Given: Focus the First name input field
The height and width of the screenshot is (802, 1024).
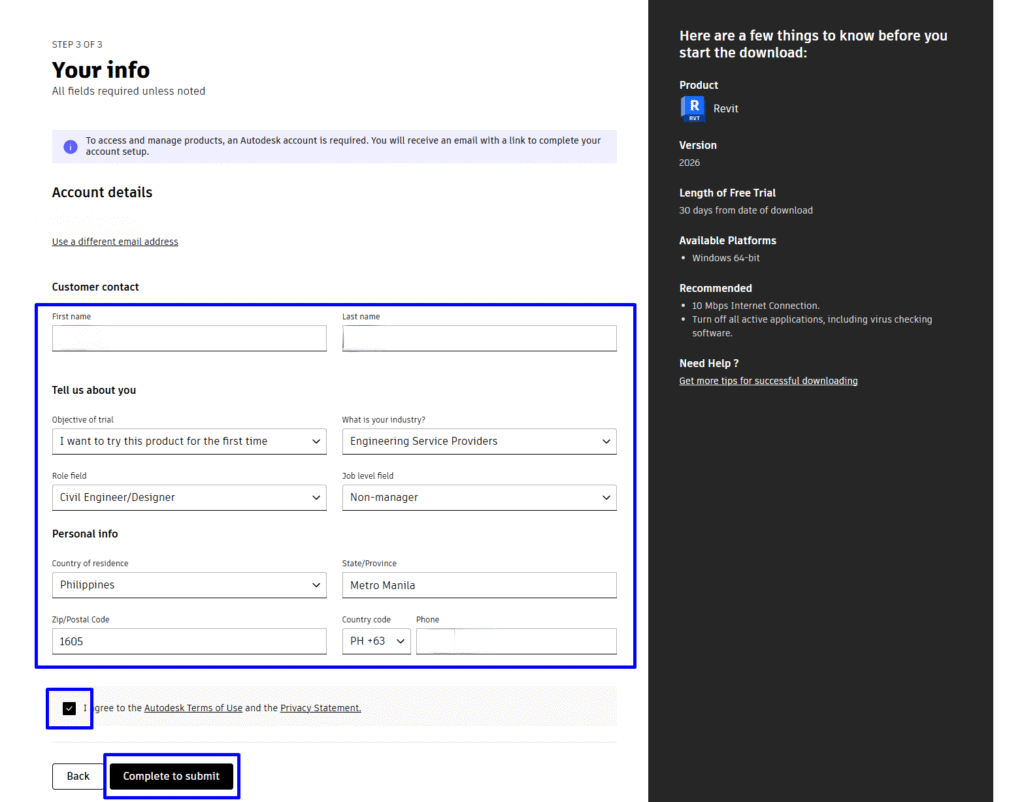Looking at the screenshot, I should click(189, 338).
